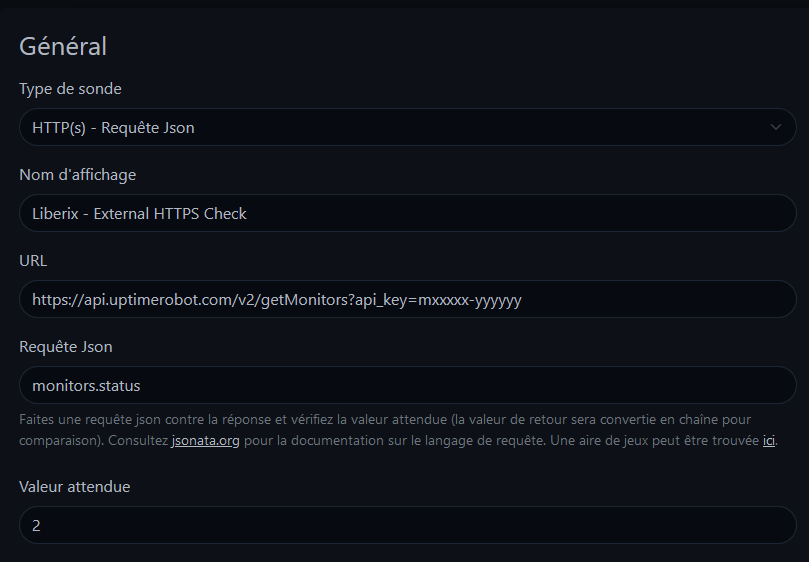Image resolution: width=809 pixels, height=562 pixels.
Task: Click the 'Nom d'affichage' label
Action: coord(77,175)
